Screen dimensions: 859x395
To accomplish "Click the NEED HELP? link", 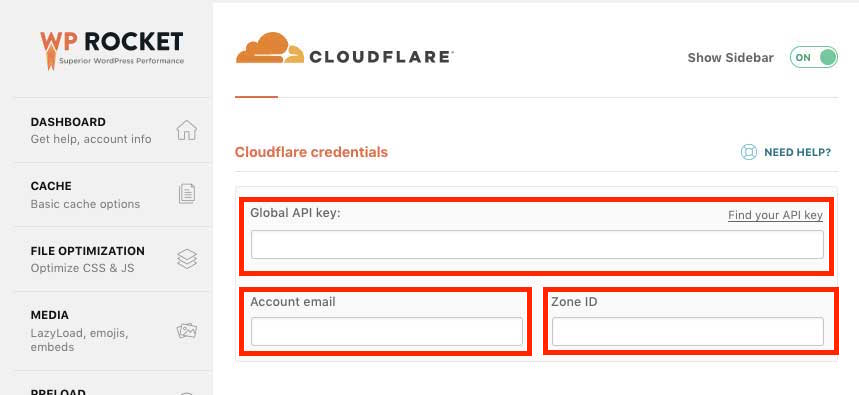I will tap(798, 152).
